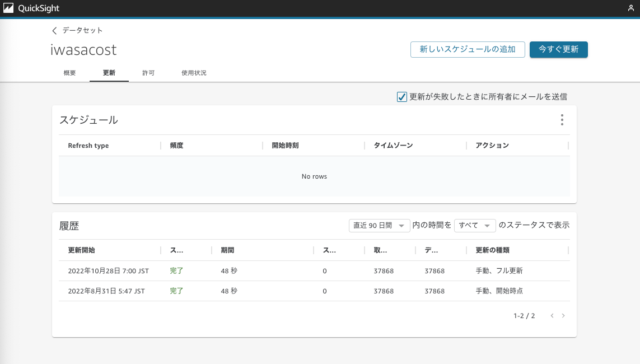Click the データセット back link

click(x=82, y=31)
